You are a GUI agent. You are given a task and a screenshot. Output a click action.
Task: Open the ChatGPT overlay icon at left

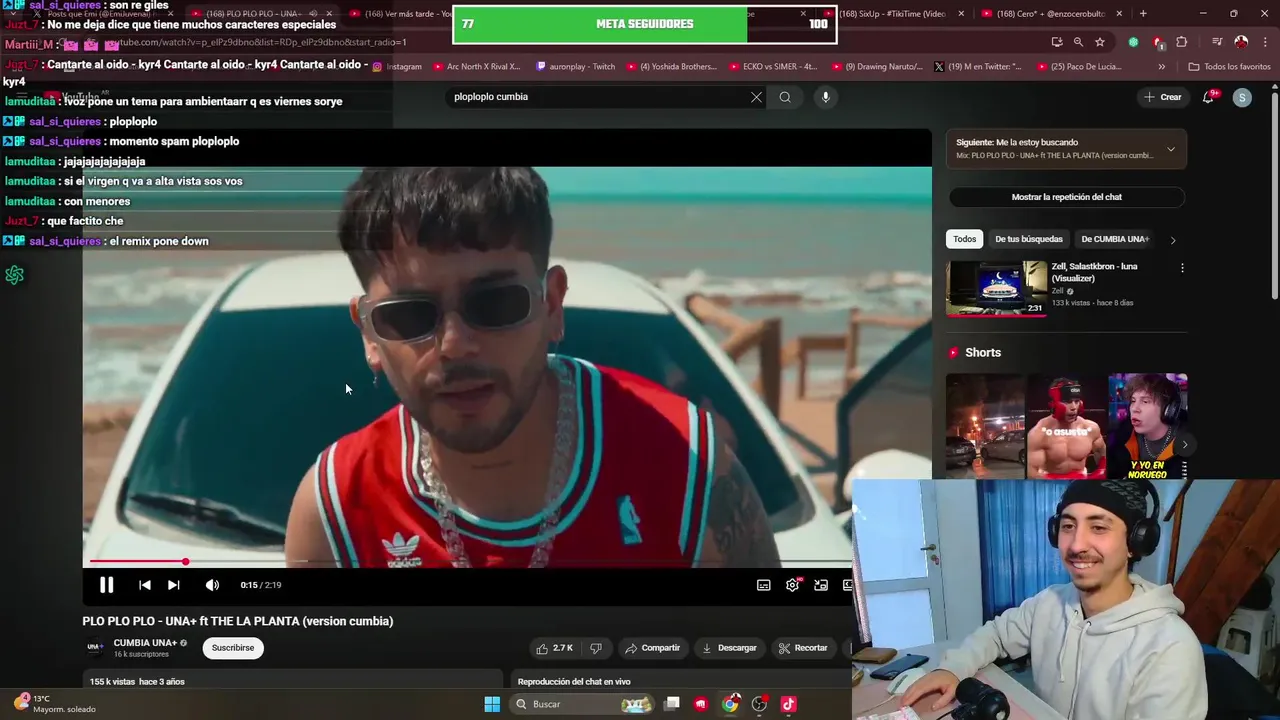pos(14,275)
